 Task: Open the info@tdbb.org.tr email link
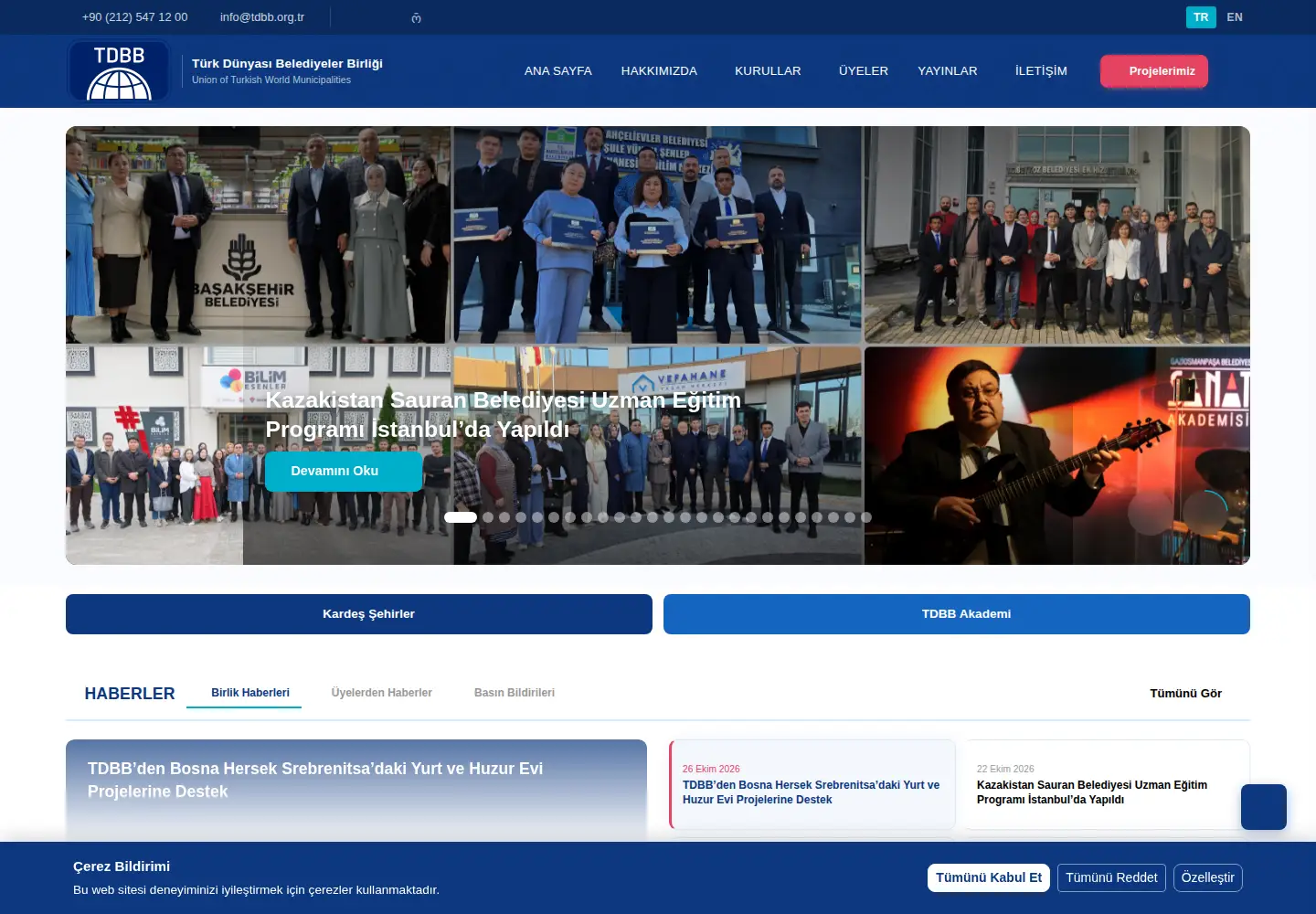tap(262, 17)
